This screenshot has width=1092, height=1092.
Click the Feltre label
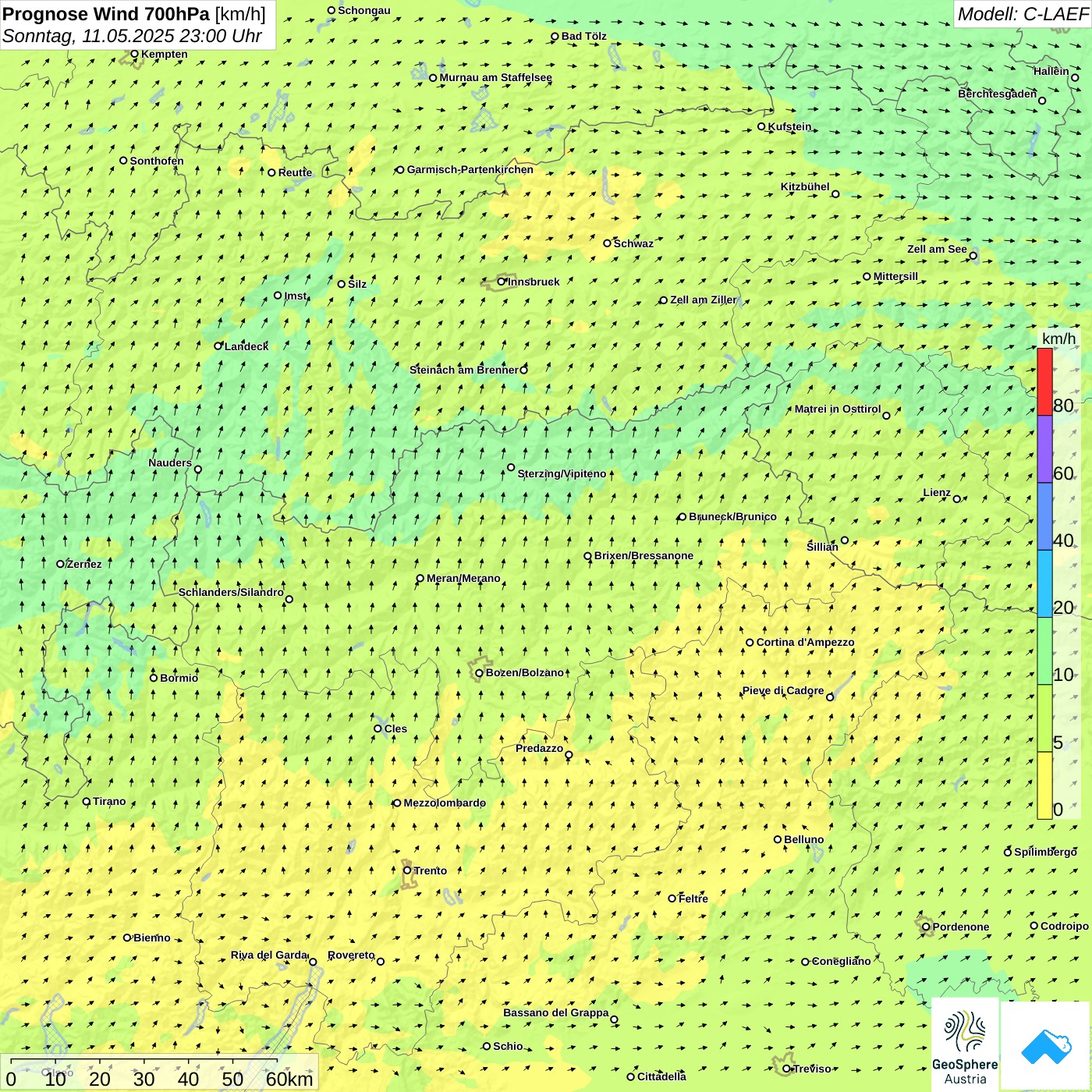tap(693, 899)
